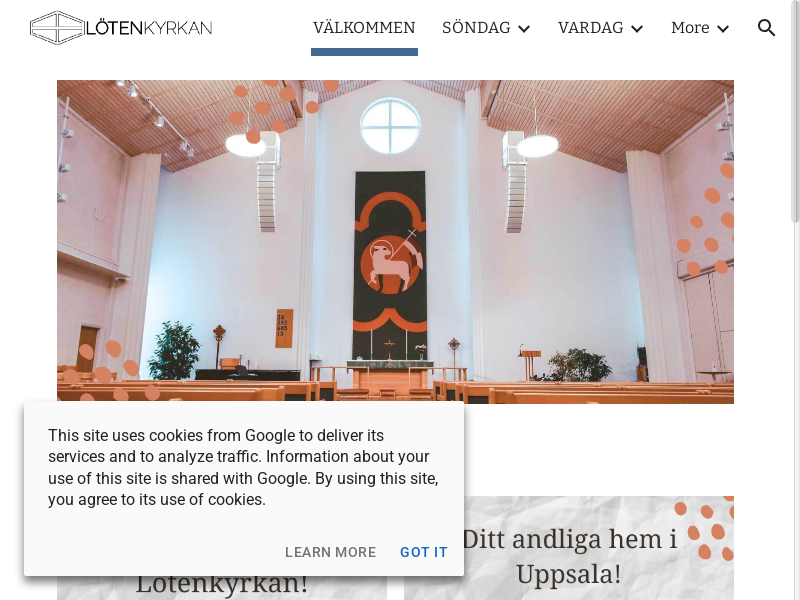Select the VÄLKOMMEN tab
The height and width of the screenshot is (600, 800).
coord(364,28)
